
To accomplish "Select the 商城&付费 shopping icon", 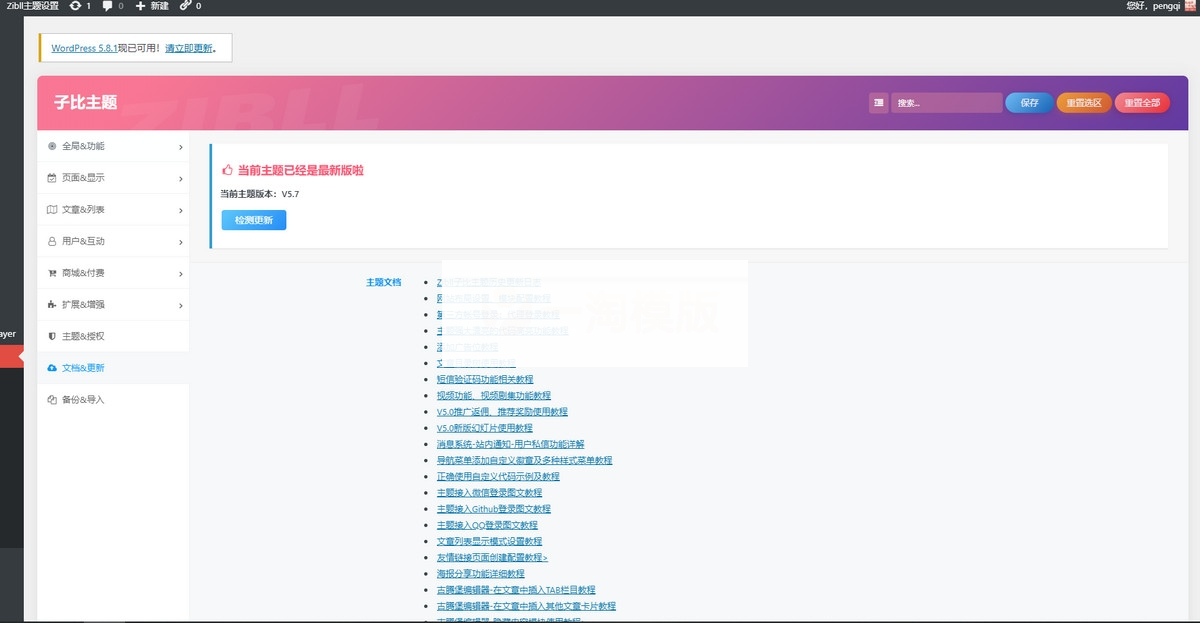I will (51, 272).
